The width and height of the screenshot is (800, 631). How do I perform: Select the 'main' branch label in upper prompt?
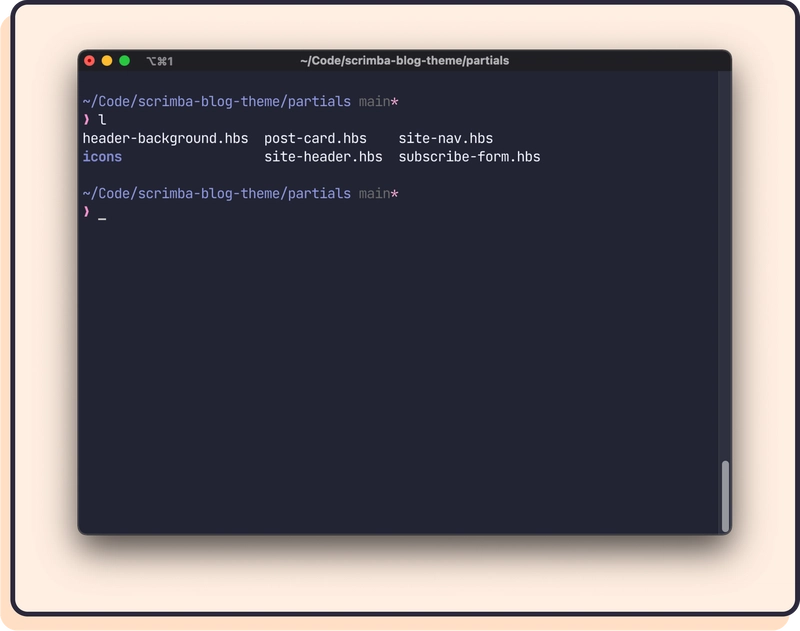tap(374, 102)
